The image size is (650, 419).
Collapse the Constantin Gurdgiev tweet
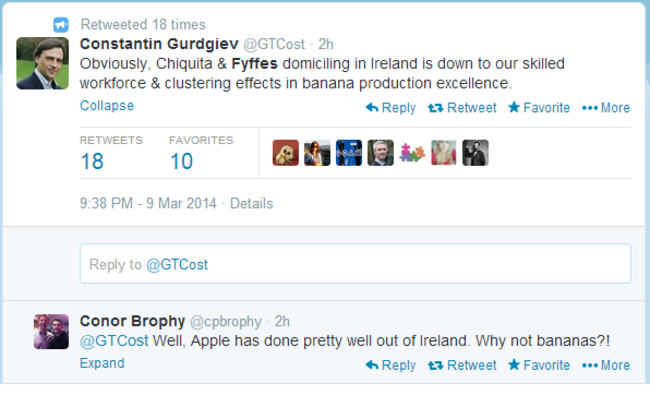click(x=106, y=106)
